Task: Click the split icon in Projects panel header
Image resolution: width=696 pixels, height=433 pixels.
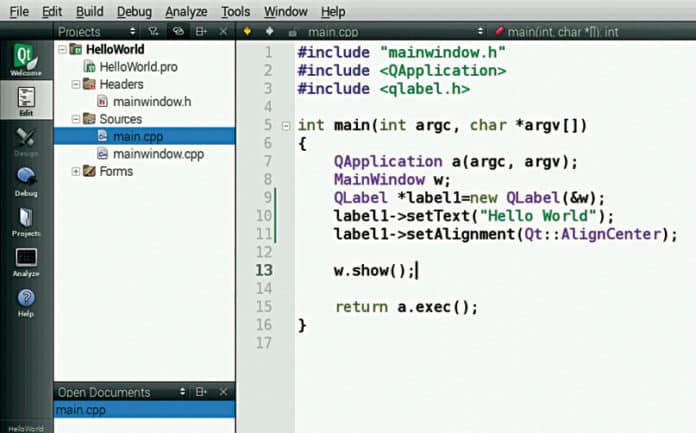Action: 201,32
